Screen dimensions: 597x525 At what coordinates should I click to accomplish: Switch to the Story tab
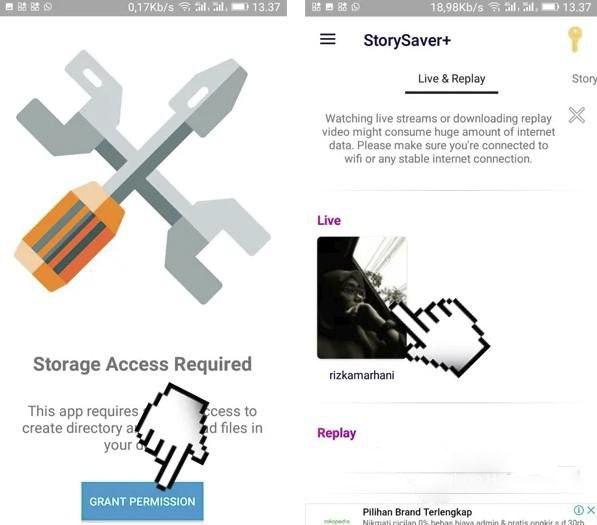pos(584,79)
